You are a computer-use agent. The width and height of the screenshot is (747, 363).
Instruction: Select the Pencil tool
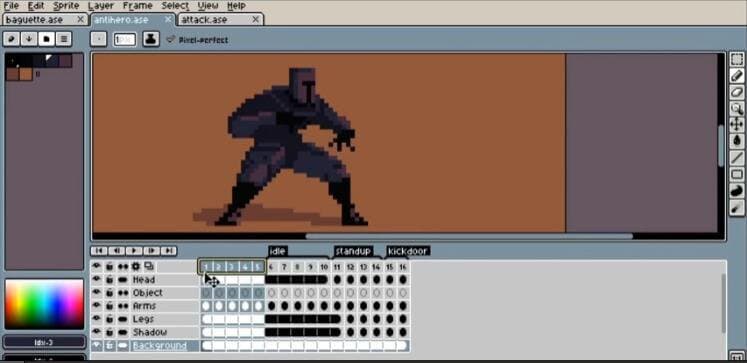click(737, 76)
